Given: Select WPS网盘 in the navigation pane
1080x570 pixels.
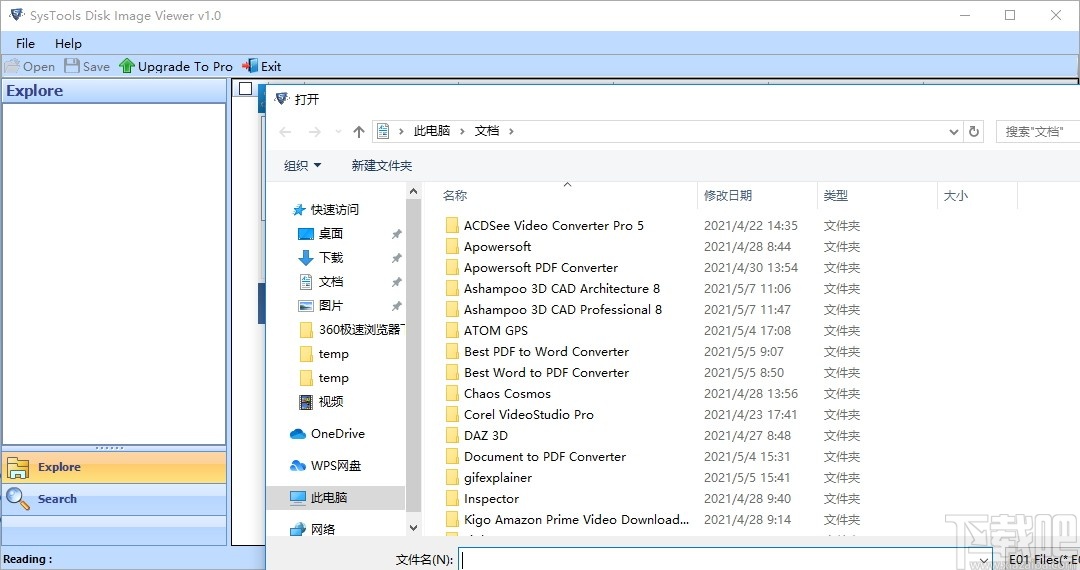Looking at the screenshot, I should [335, 466].
